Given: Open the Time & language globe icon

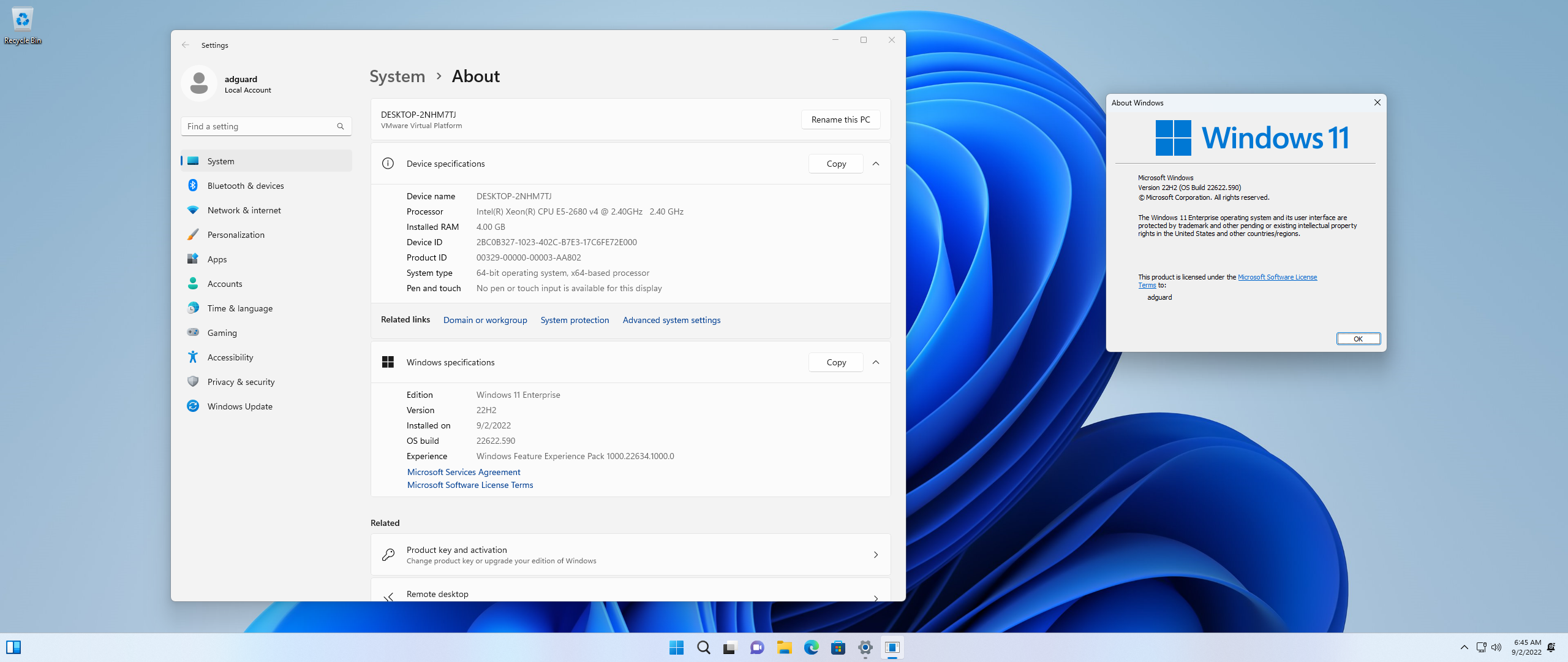Looking at the screenshot, I should (193, 308).
